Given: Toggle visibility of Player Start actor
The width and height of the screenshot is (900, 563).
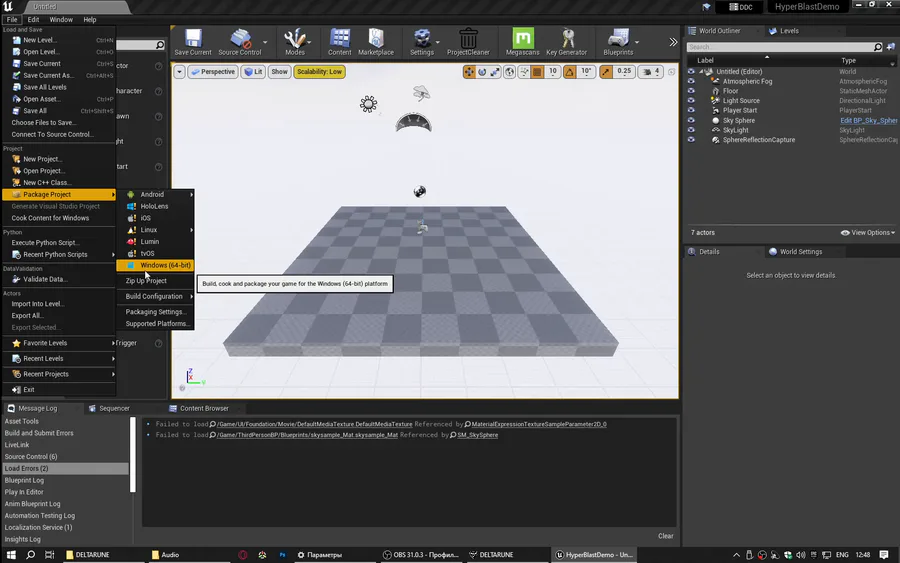Looking at the screenshot, I should (691, 110).
